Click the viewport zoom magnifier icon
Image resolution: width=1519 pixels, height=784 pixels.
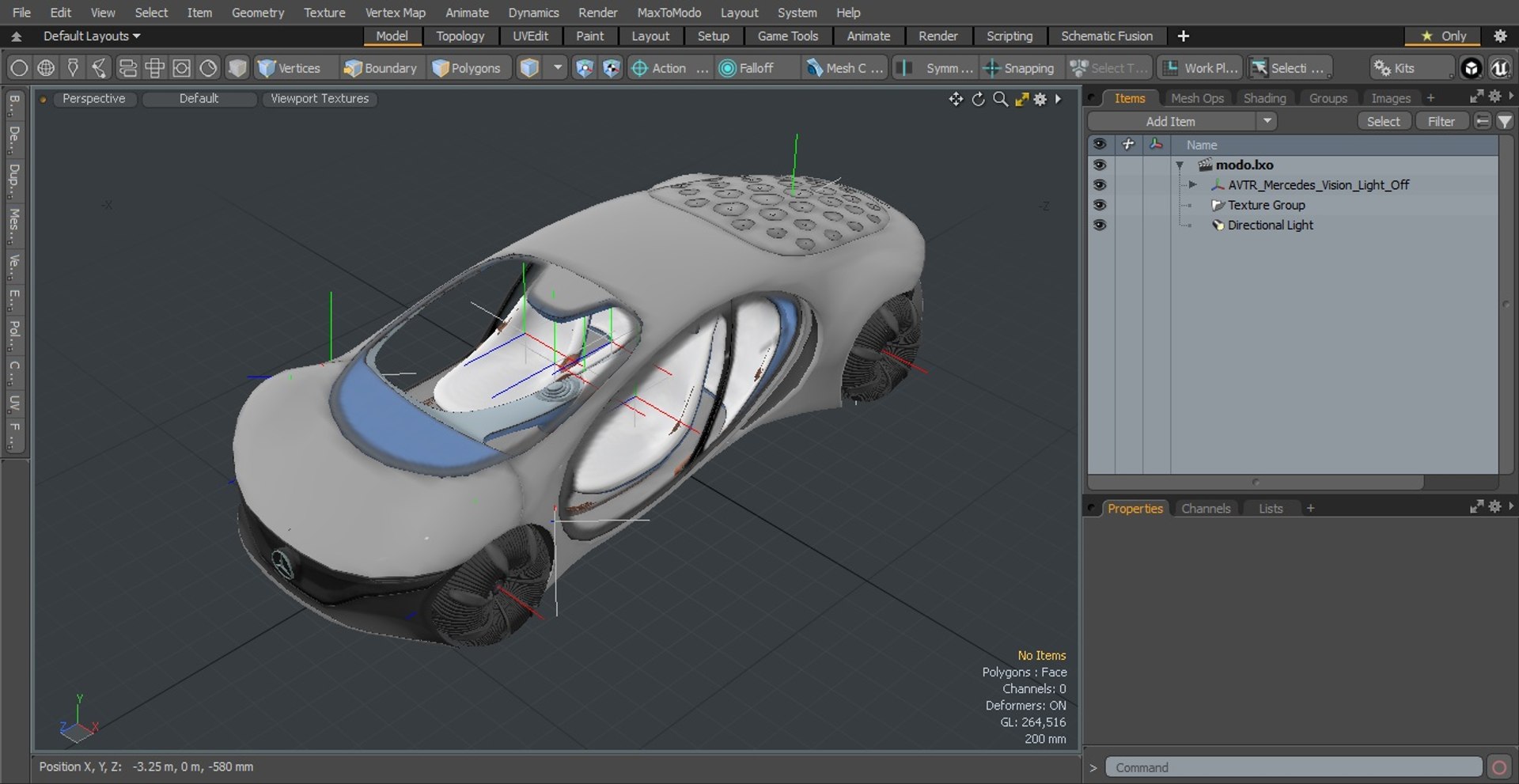tap(1000, 99)
